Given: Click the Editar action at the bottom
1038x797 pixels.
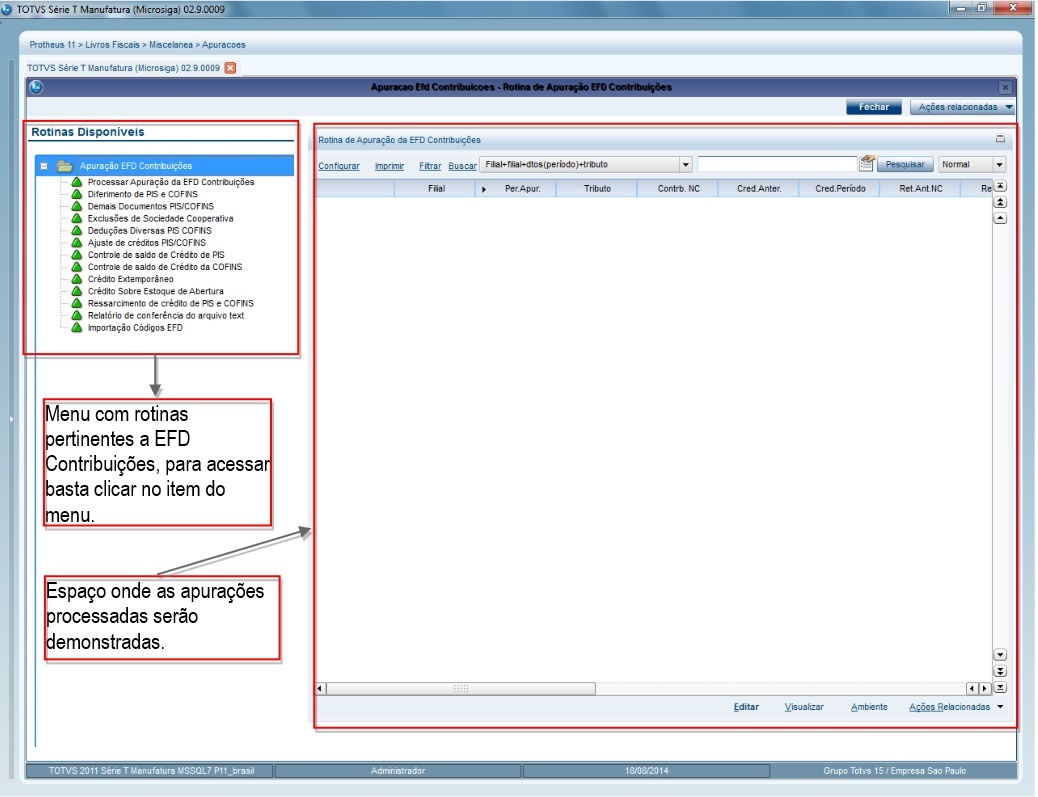Looking at the screenshot, I should [x=746, y=707].
